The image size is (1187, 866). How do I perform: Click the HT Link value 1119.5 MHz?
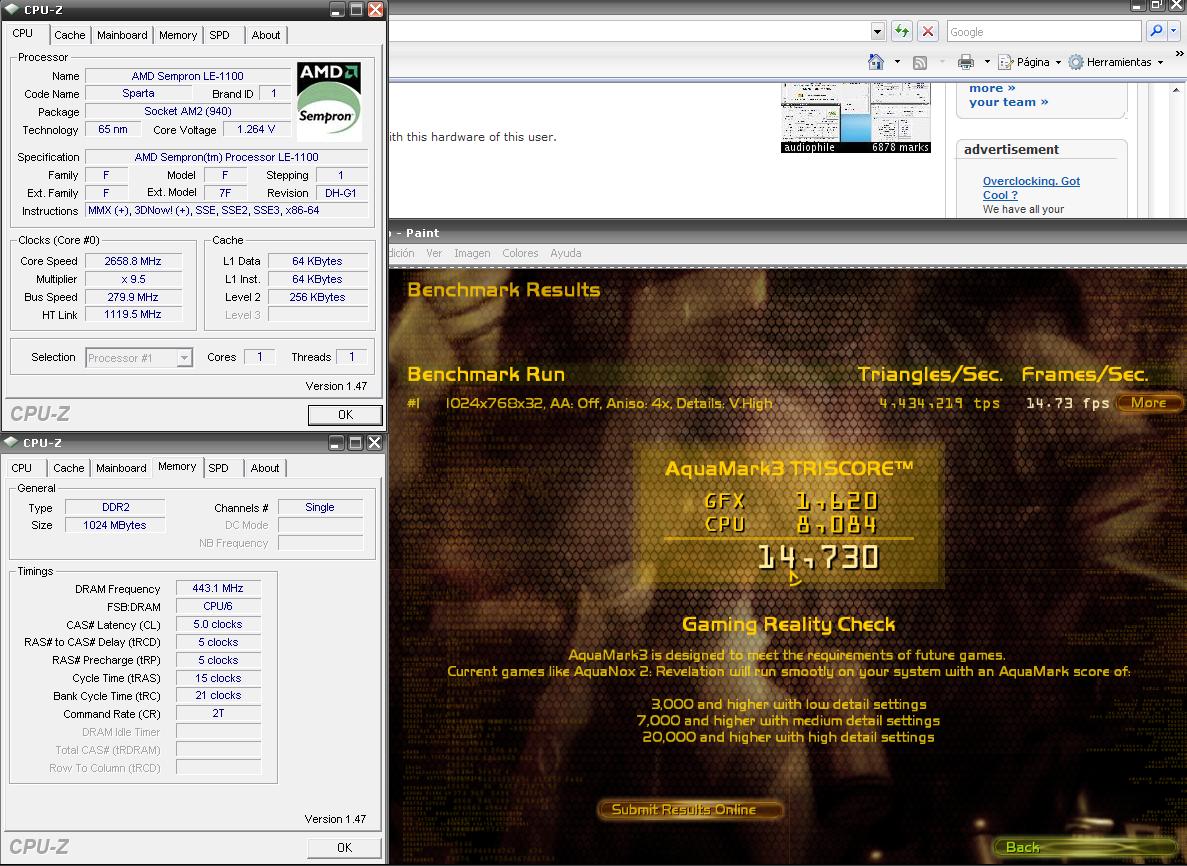coord(133,314)
